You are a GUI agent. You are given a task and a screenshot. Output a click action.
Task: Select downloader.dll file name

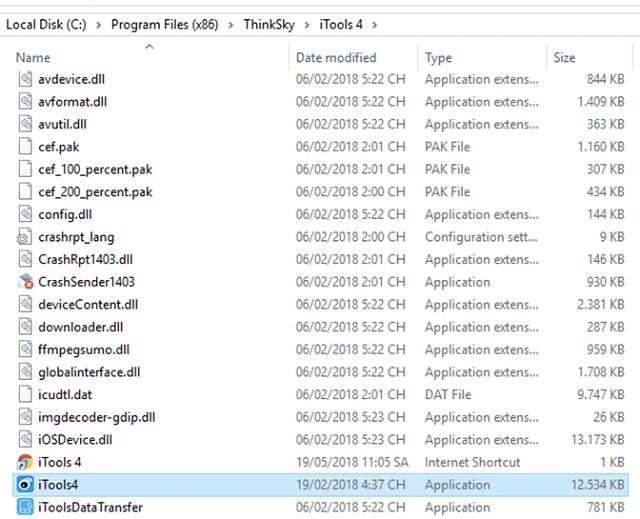pos(80,327)
